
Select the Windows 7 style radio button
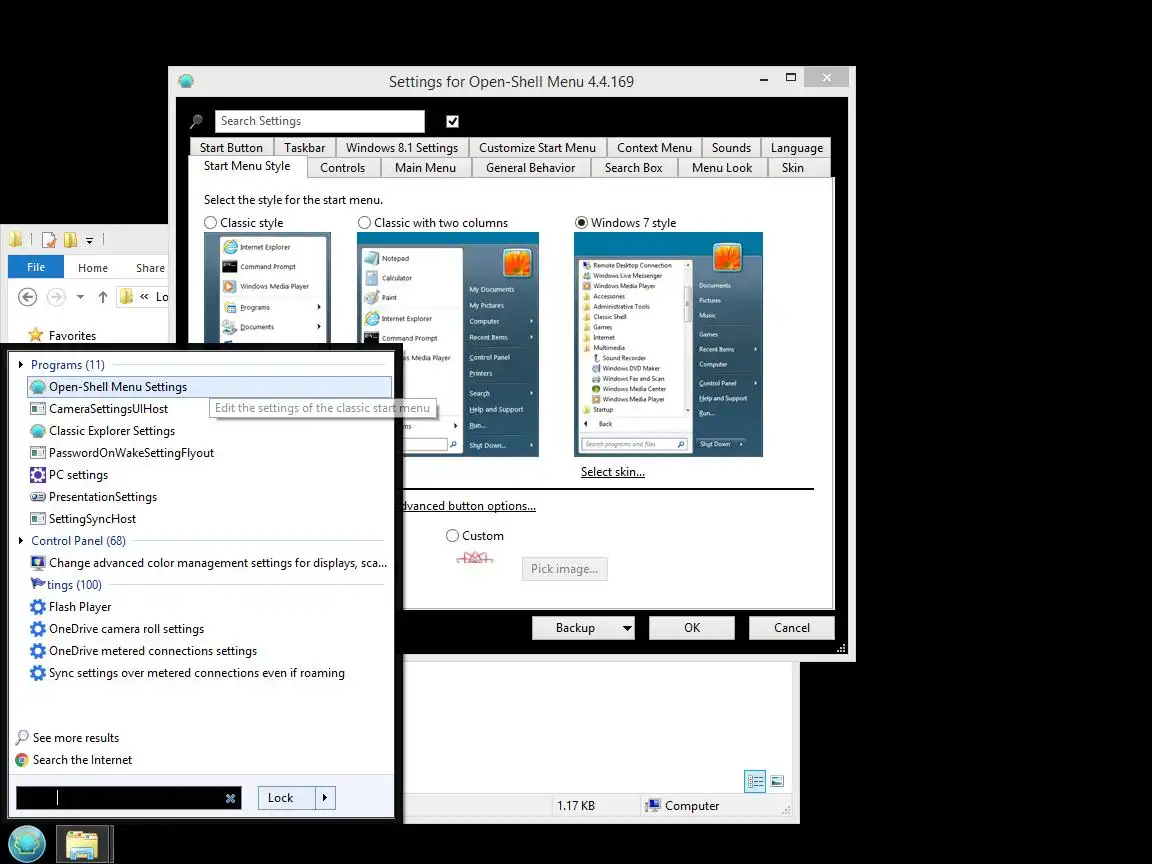[581, 223]
